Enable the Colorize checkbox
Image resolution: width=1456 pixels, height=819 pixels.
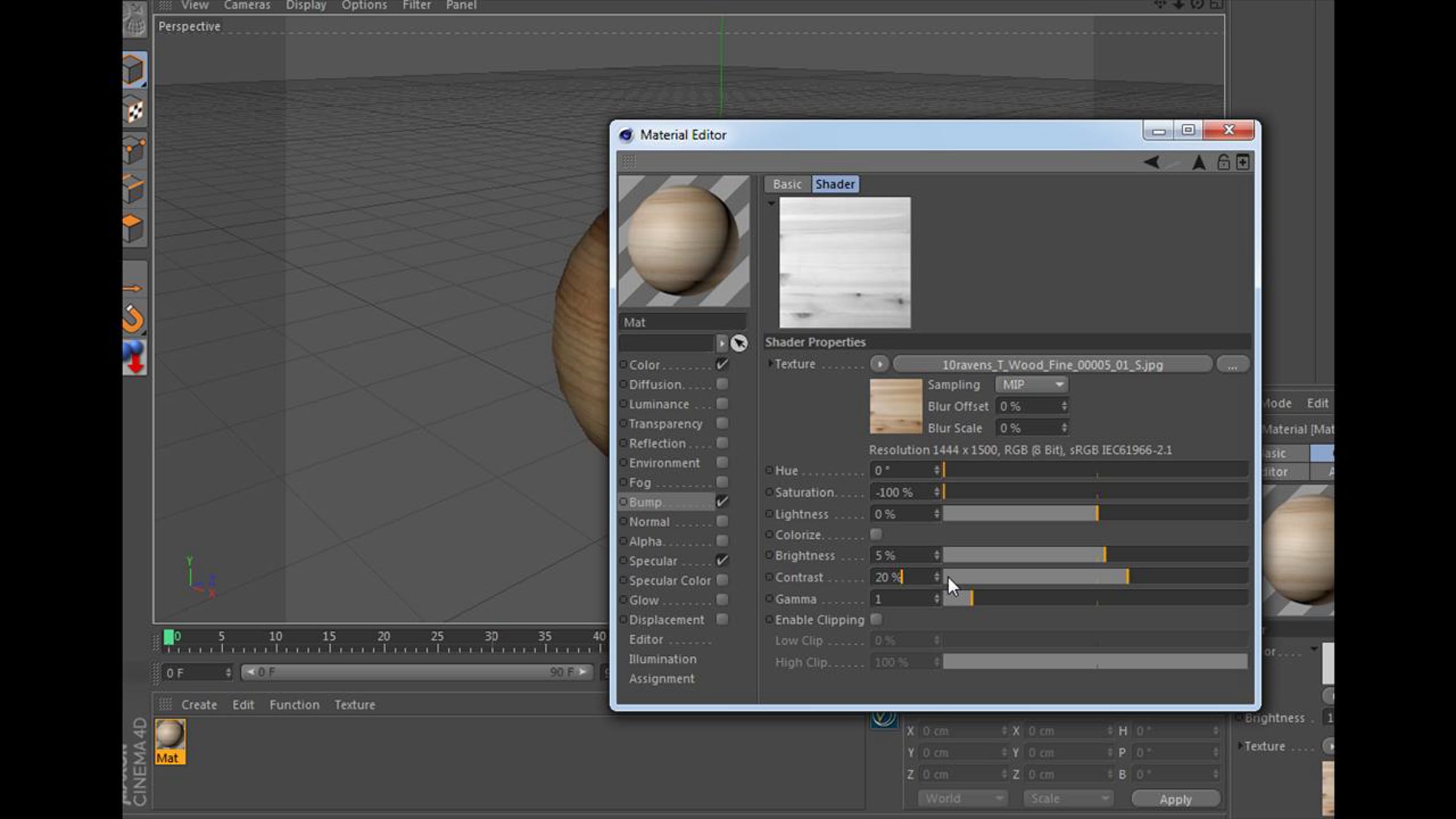tap(876, 534)
